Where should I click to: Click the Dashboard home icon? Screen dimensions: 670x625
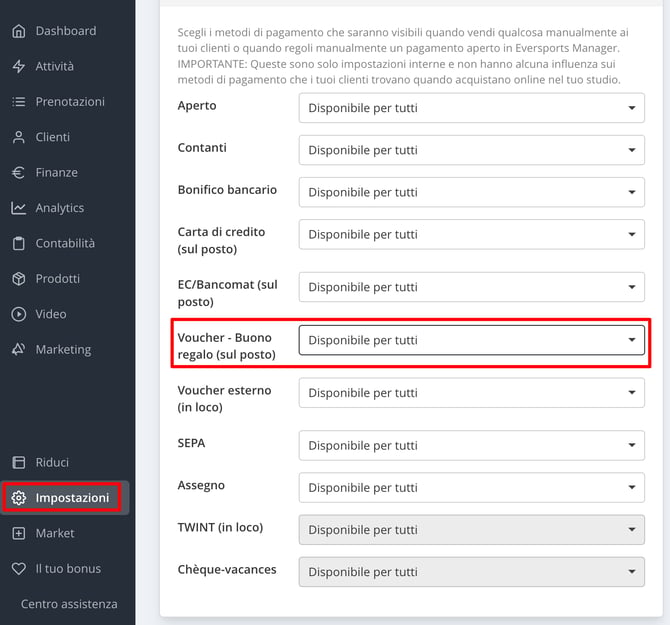pyautogui.click(x=18, y=31)
